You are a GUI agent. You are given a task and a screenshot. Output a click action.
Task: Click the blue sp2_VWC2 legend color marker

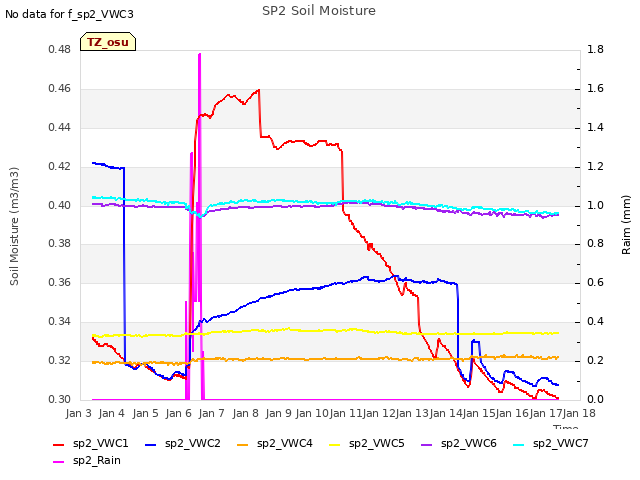151,444
